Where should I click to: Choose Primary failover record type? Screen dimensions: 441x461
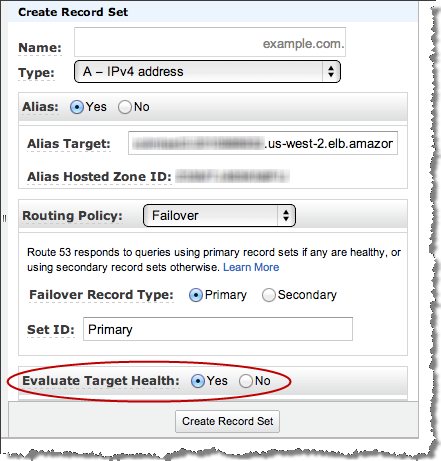tap(196, 295)
